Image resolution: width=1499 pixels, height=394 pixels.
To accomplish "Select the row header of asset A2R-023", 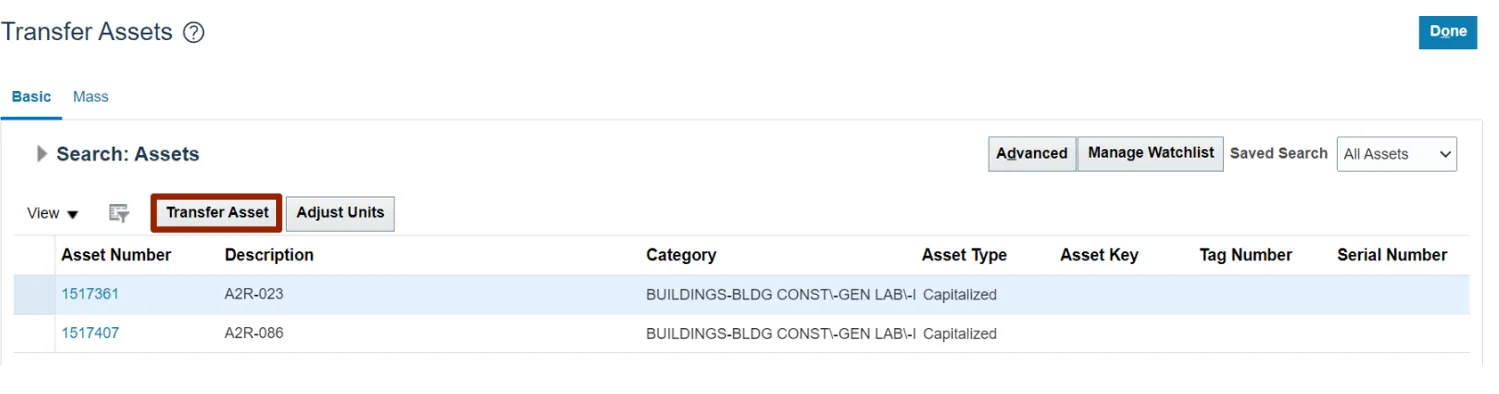I will click(34, 295).
